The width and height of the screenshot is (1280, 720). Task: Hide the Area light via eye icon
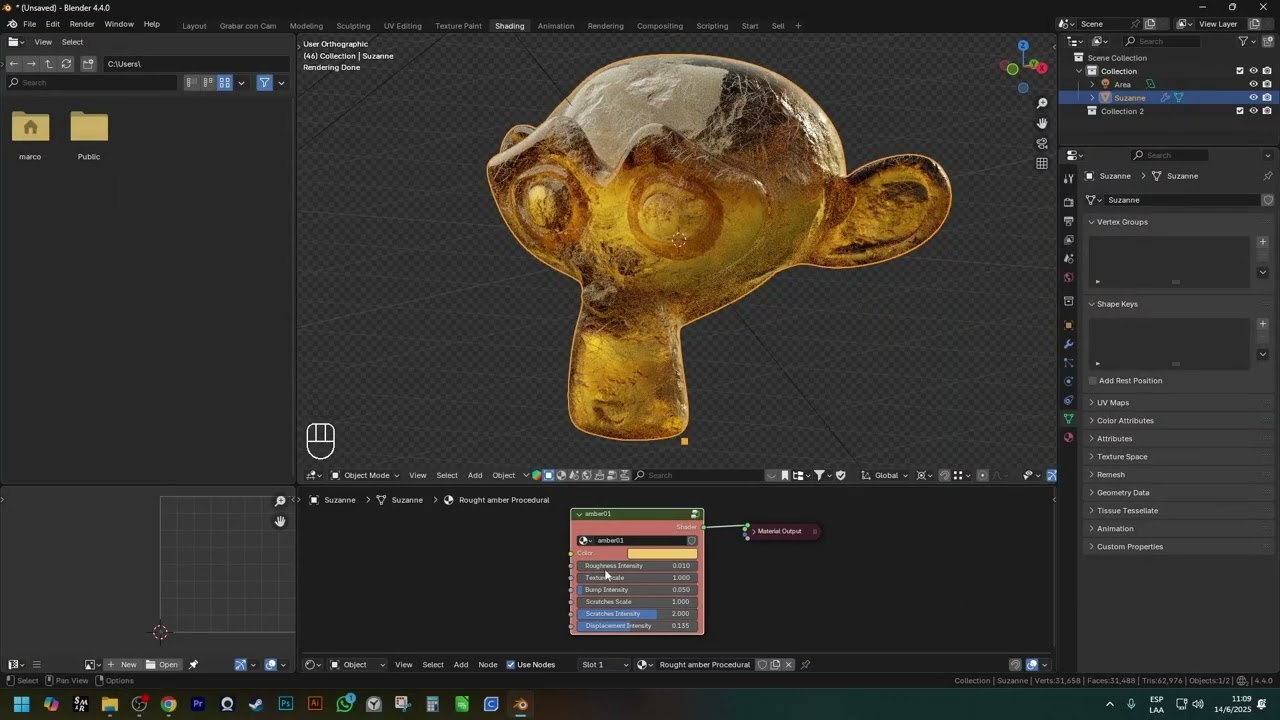[1253, 84]
